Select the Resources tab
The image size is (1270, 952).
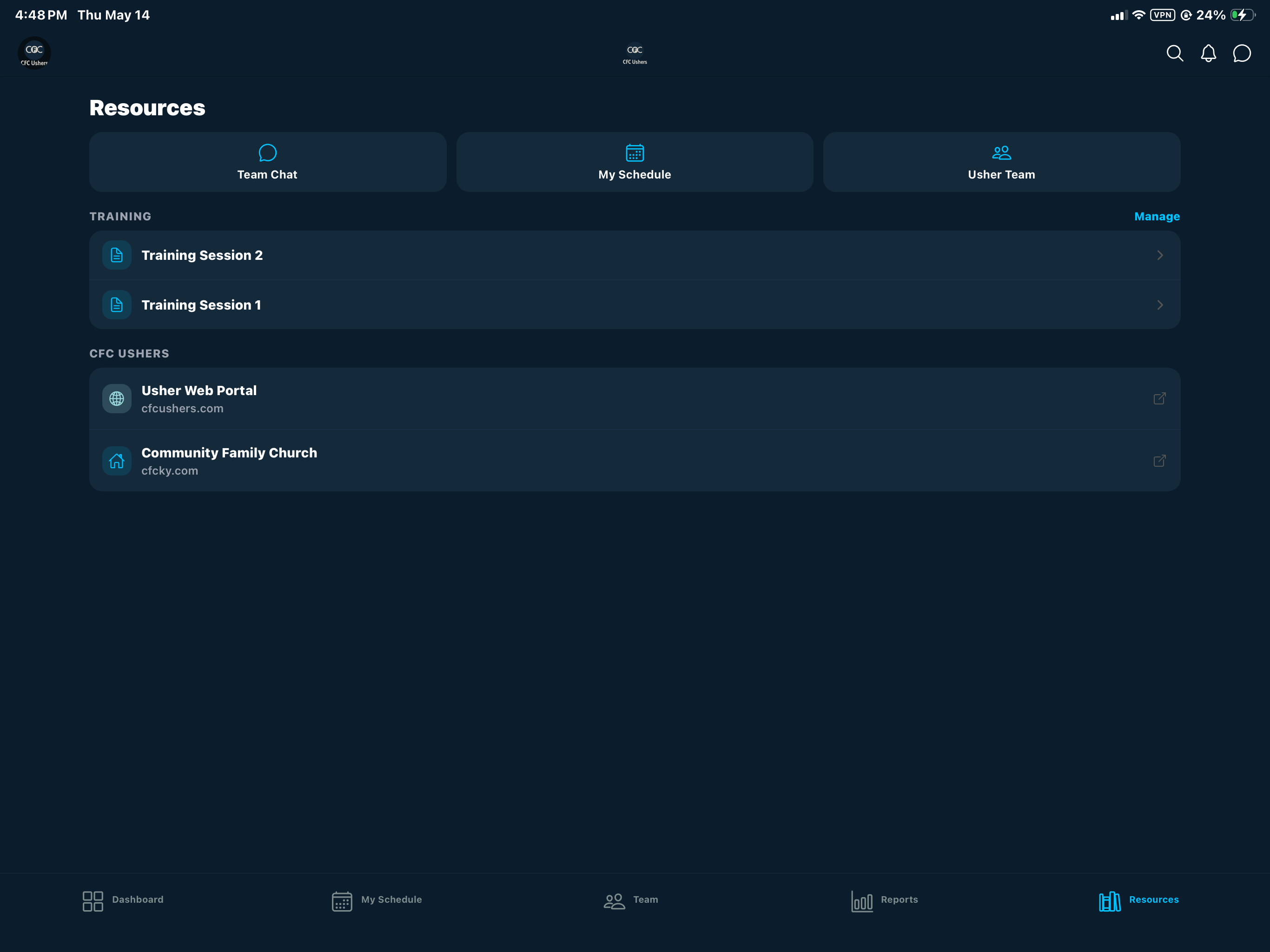tap(1138, 901)
